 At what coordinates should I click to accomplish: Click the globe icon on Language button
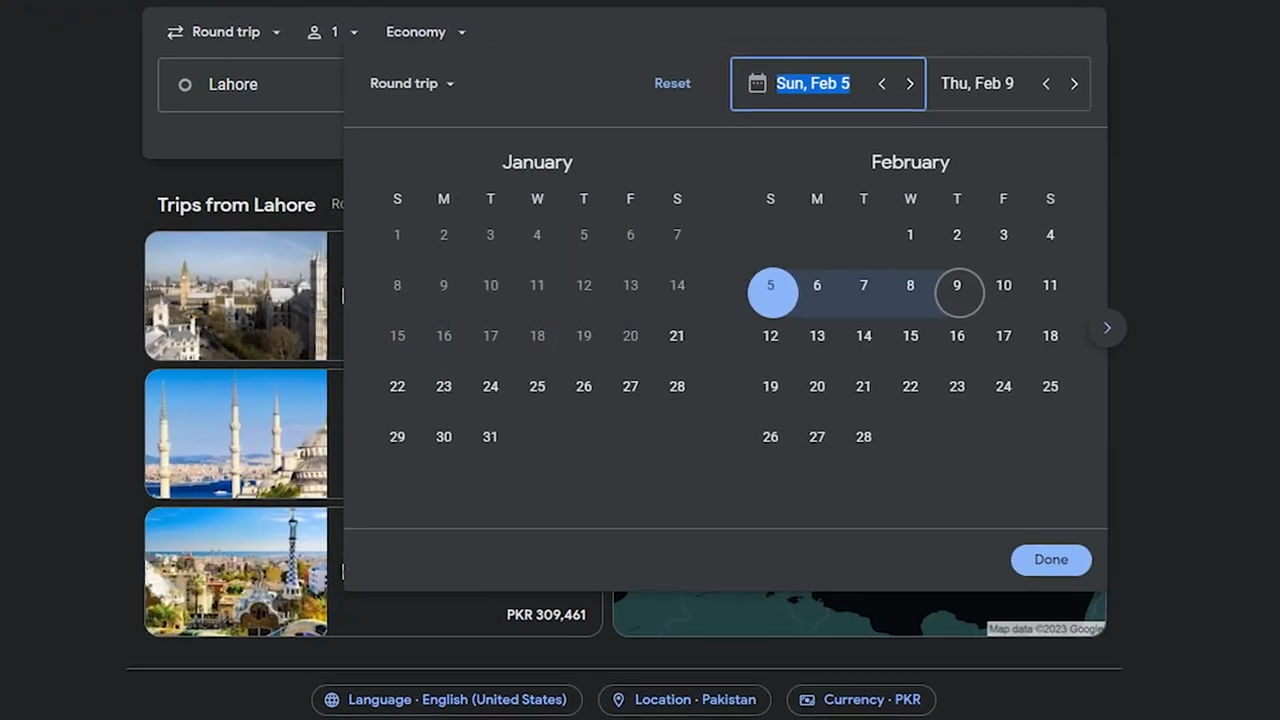pos(332,699)
